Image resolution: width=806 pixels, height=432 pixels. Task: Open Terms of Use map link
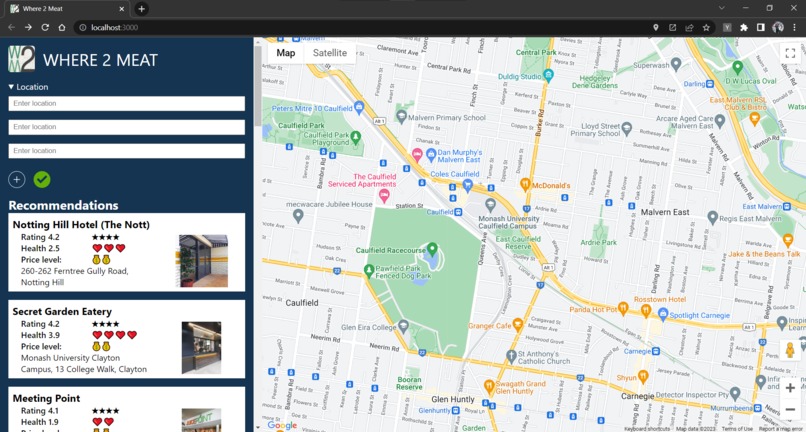point(737,429)
